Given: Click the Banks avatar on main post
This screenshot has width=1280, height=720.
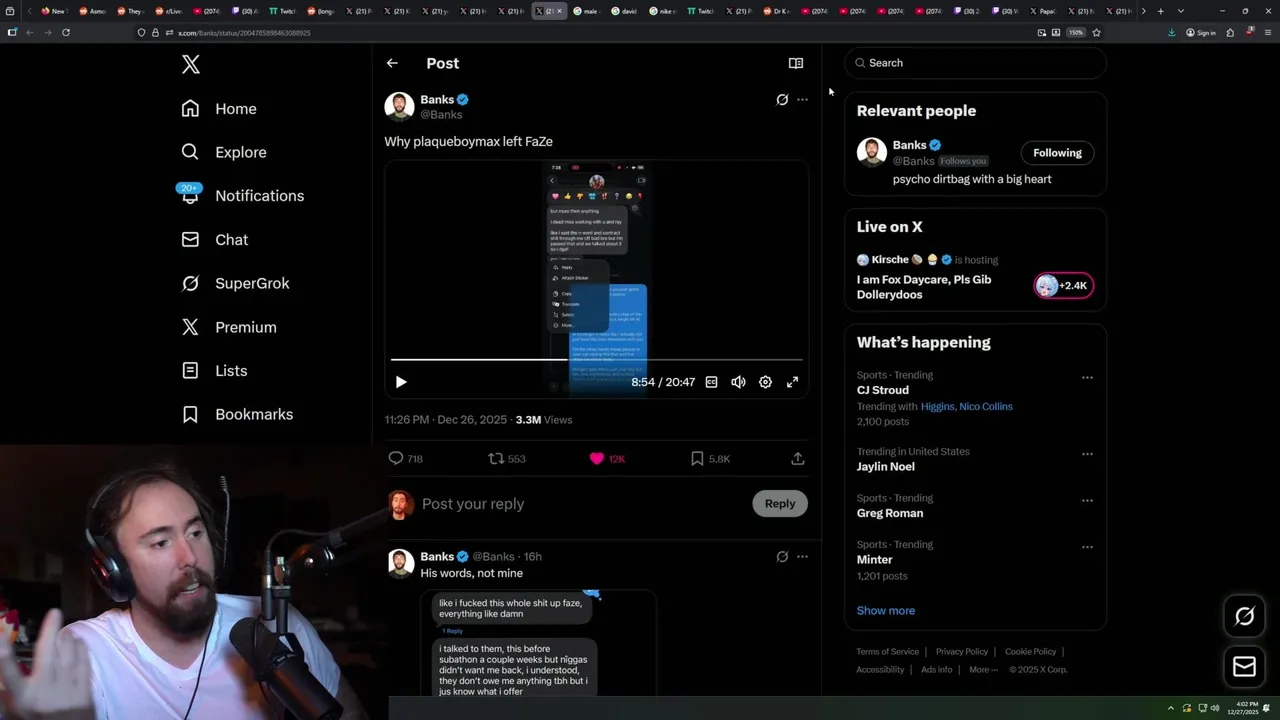Looking at the screenshot, I should 399,107.
